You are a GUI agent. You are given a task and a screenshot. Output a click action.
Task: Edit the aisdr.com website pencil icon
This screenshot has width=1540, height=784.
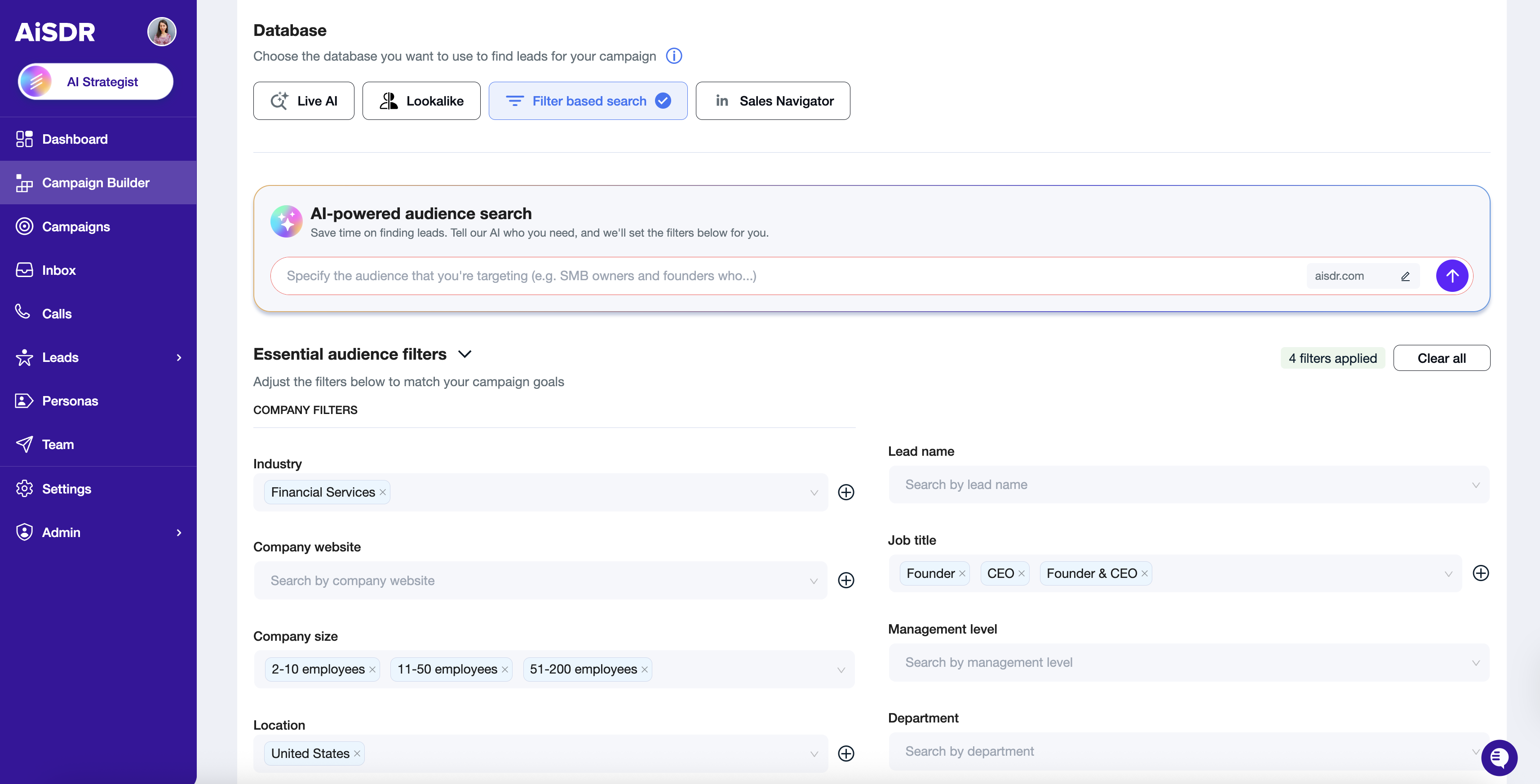(1405, 276)
